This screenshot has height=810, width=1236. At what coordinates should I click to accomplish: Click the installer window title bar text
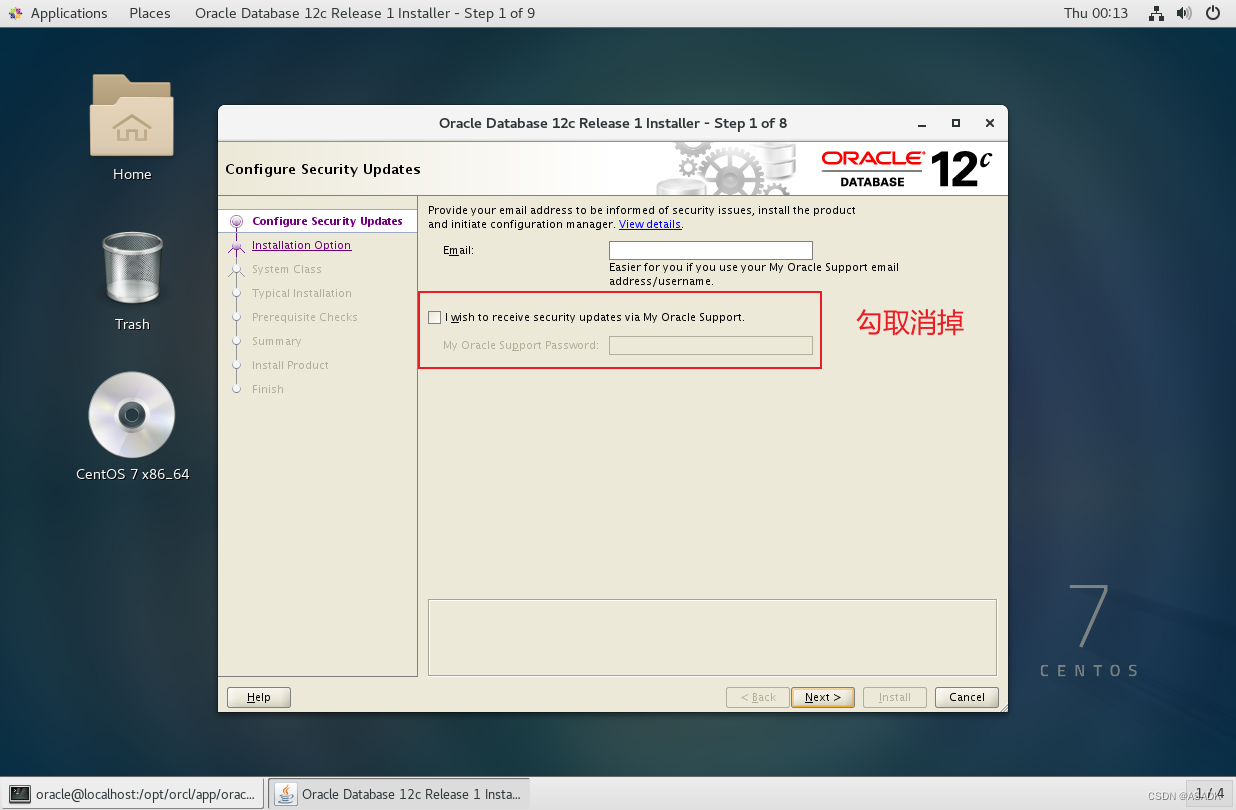click(613, 123)
